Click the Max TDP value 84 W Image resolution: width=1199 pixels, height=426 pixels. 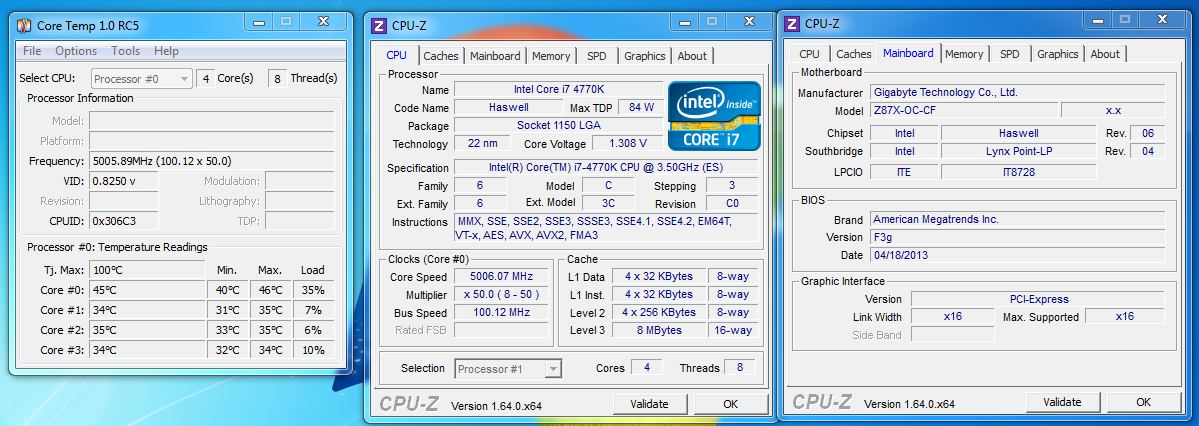(641, 108)
